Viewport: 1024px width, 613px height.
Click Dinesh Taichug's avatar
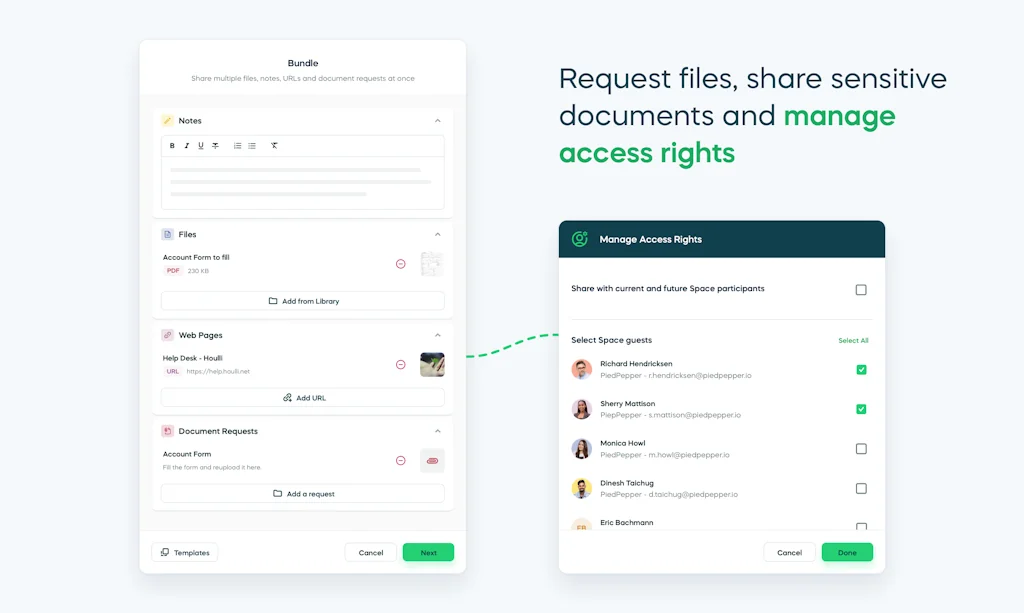[581, 488]
